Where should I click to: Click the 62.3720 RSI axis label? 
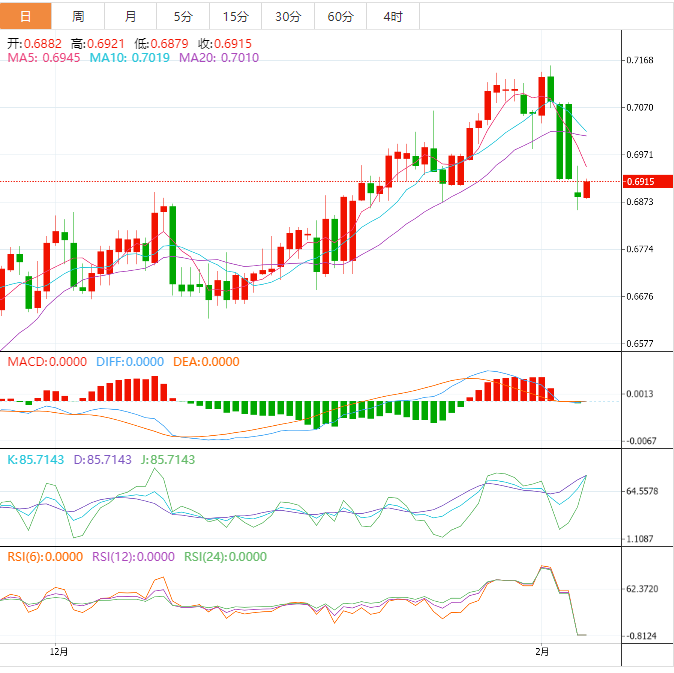click(x=642, y=589)
